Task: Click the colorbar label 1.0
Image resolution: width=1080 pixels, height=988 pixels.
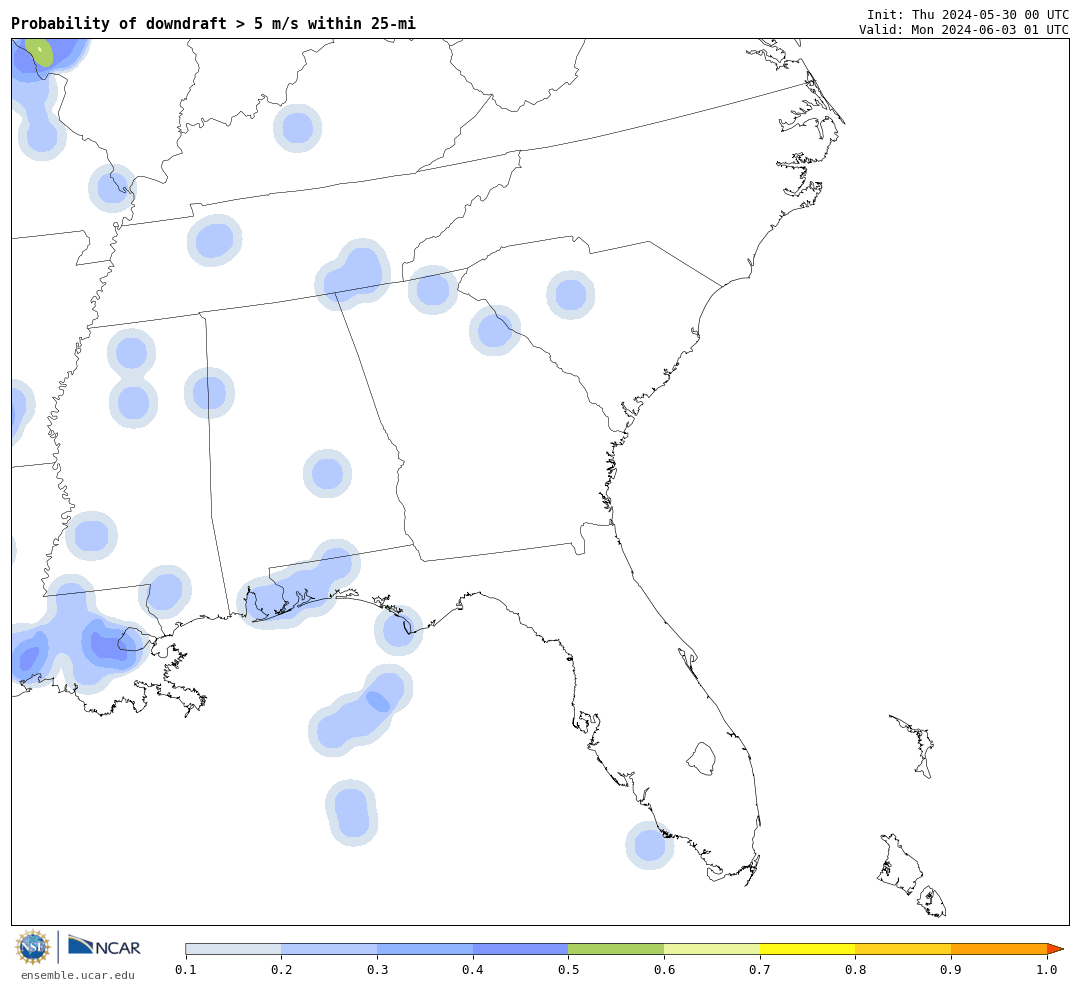Action: click(1047, 970)
